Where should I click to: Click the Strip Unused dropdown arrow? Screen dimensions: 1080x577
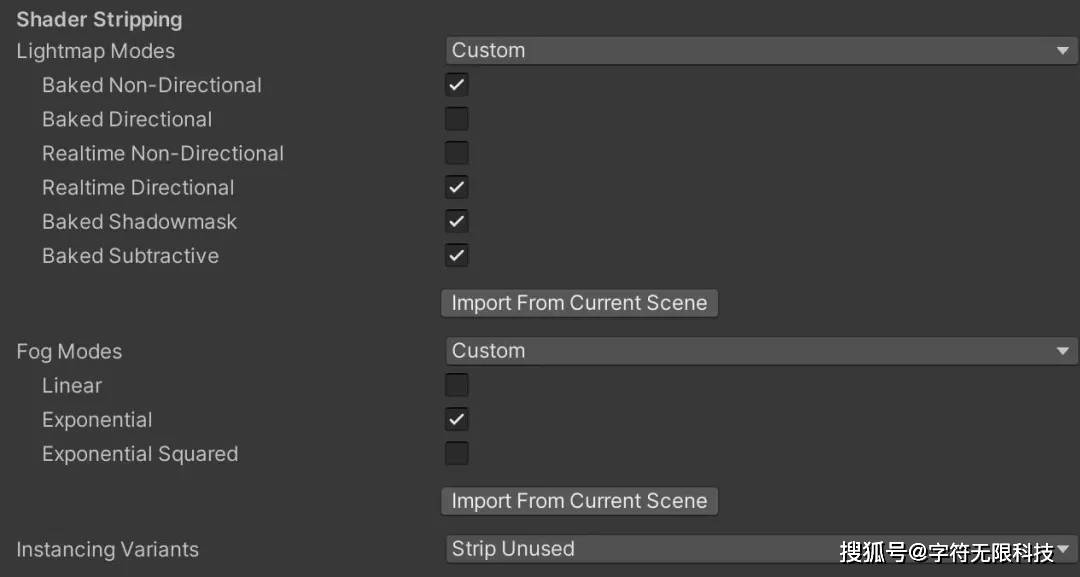[x=1063, y=548]
